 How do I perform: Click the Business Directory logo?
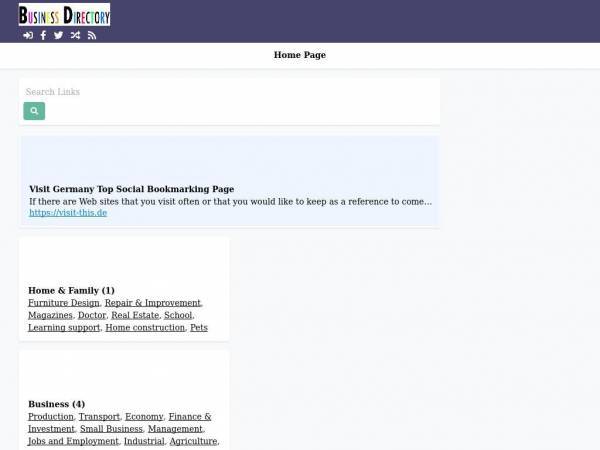(x=64, y=15)
